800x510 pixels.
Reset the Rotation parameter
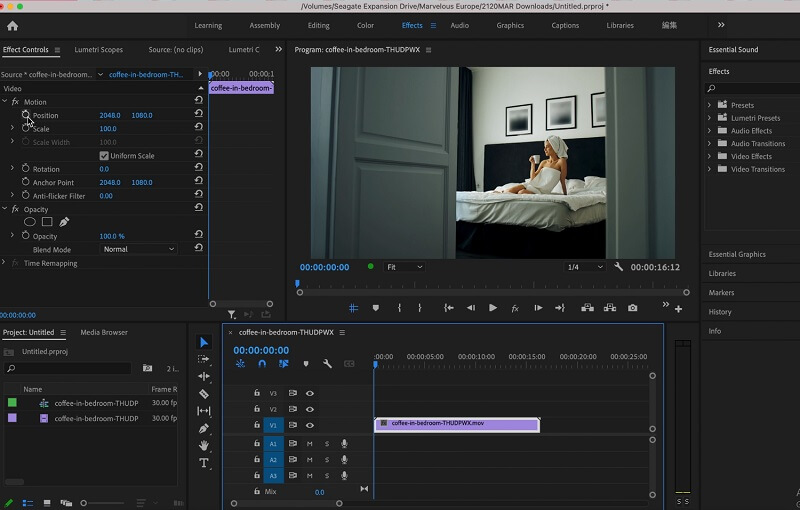pyautogui.click(x=198, y=167)
